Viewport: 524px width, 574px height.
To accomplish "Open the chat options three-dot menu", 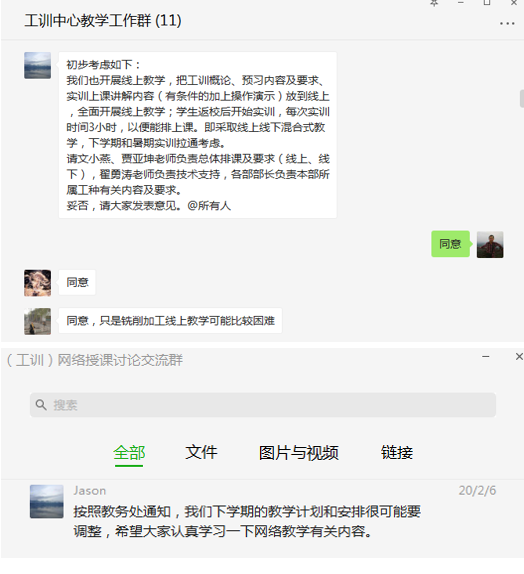I will coord(507,24).
